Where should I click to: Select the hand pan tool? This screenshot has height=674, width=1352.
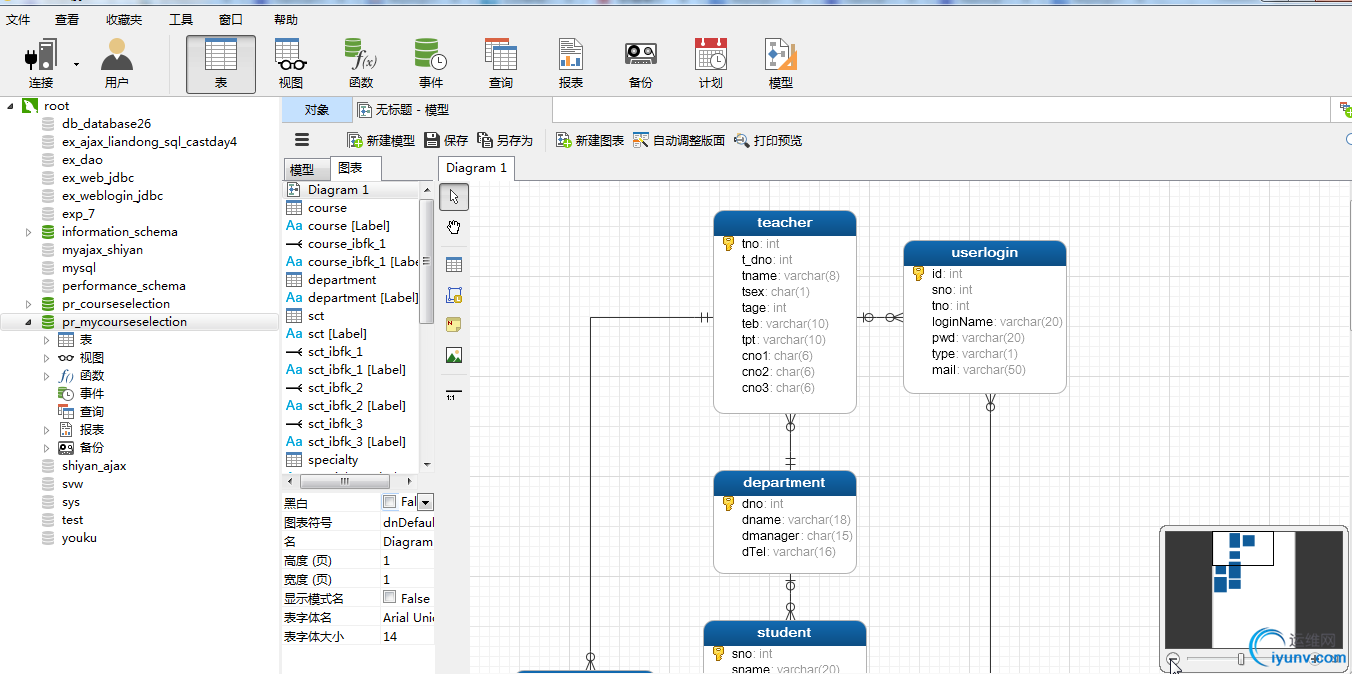[454, 227]
